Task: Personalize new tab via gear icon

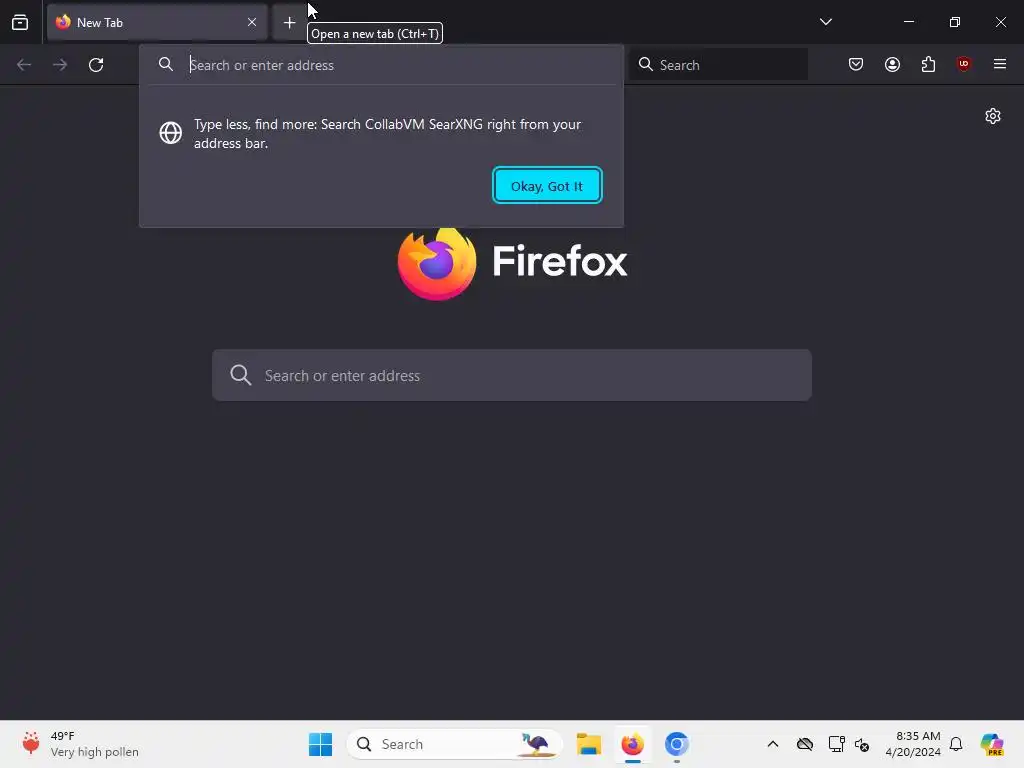Action: 993,116
